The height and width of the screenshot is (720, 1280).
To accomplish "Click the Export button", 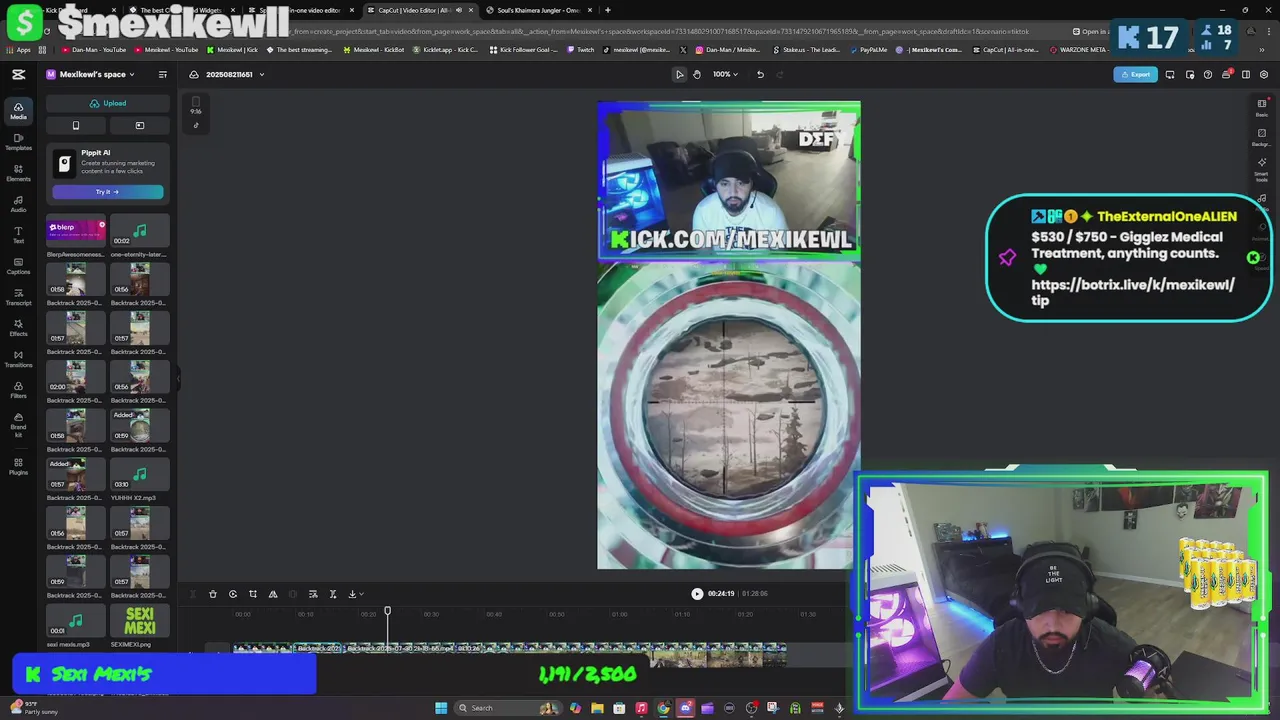I will (x=1135, y=74).
